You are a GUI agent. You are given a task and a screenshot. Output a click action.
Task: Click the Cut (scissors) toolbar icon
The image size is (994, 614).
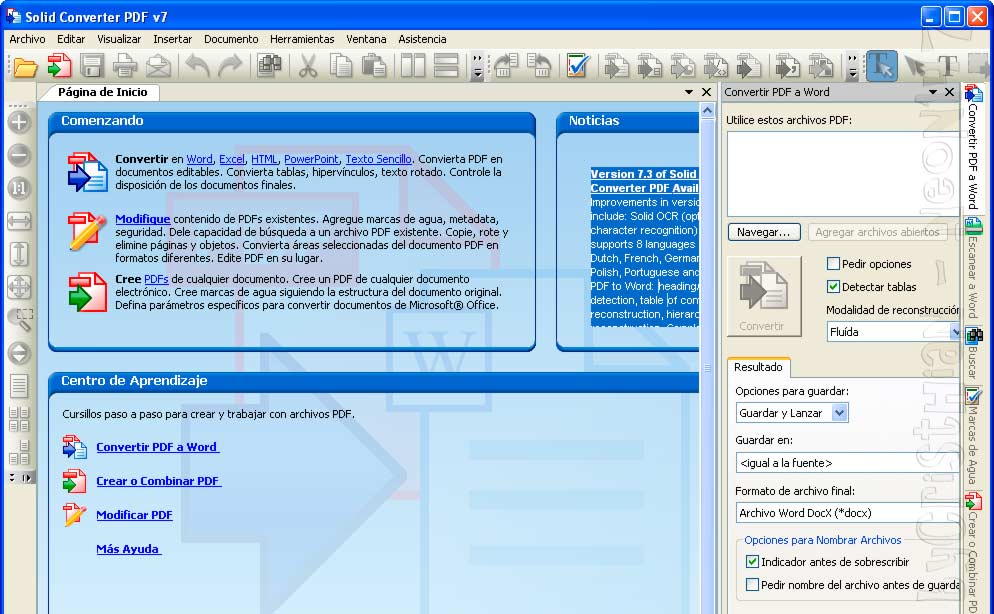pos(308,65)
